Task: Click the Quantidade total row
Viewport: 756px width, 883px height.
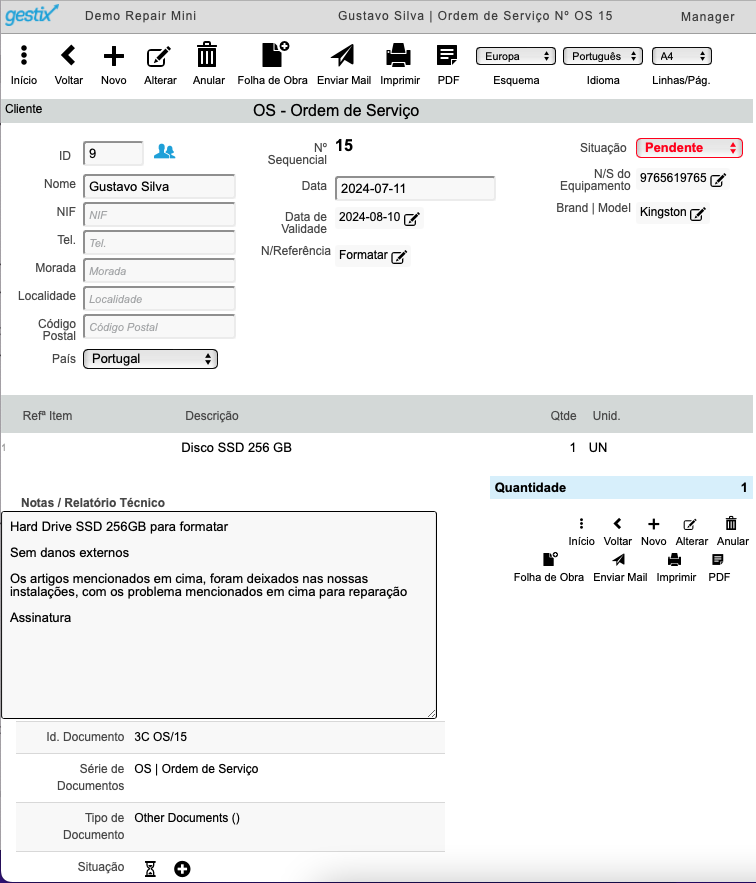Action: [621, 488]
